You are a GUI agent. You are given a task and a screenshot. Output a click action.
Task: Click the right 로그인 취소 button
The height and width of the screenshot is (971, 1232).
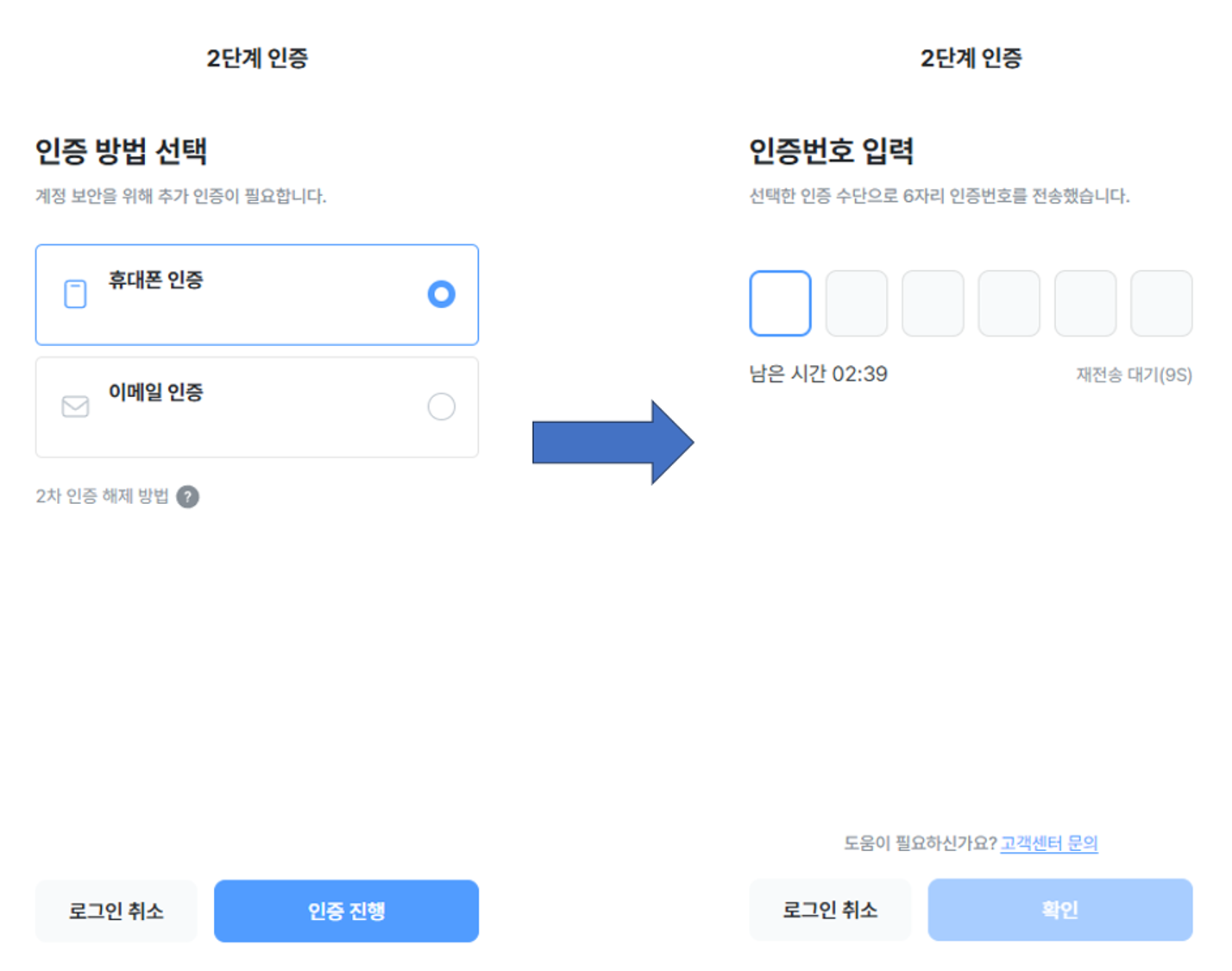tap(830, 909)
